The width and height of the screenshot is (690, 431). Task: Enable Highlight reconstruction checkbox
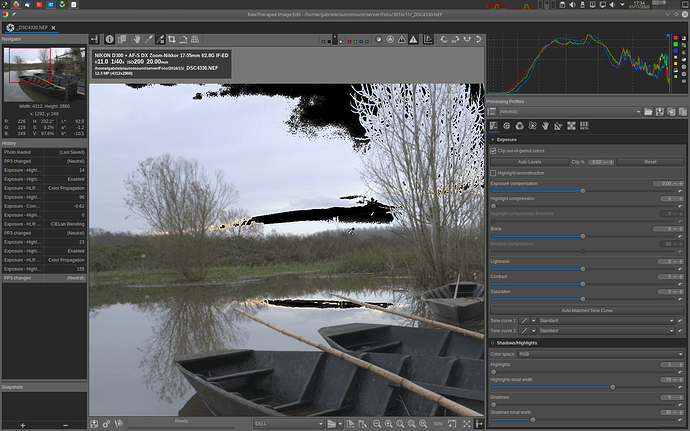coord(493,173)
